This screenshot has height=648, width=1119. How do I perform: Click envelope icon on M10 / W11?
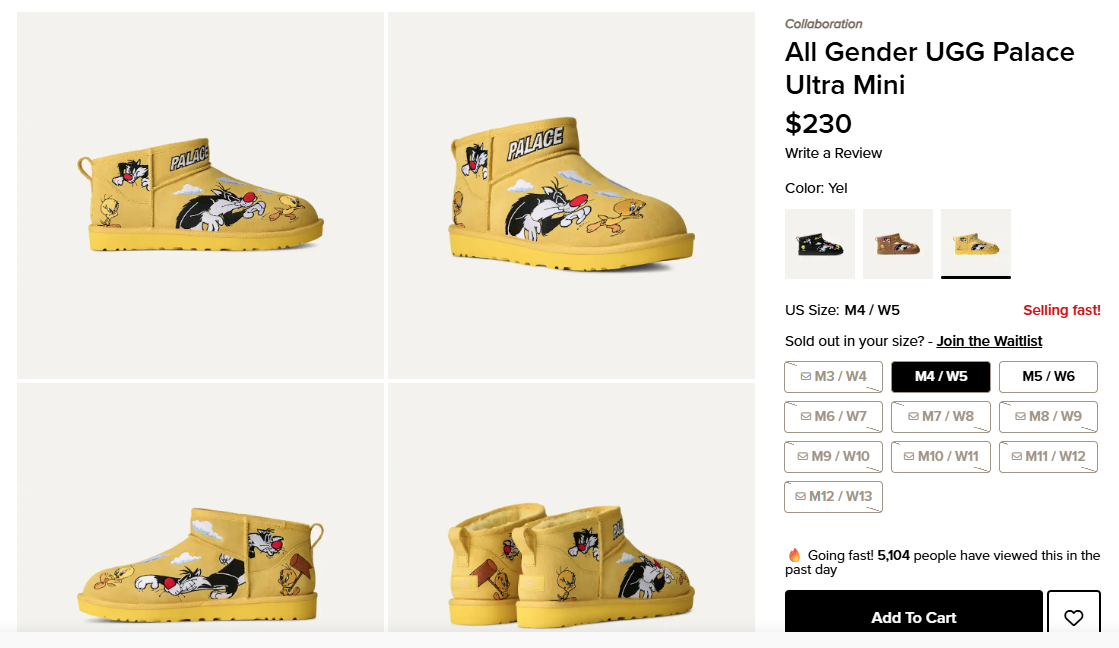(x=909, y=457)
